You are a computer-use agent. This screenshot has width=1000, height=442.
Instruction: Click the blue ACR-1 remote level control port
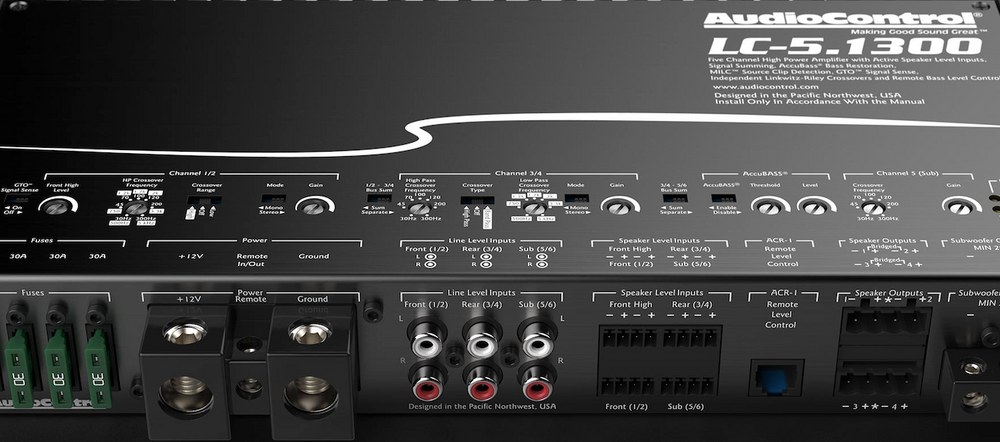(x=776, y=378)
